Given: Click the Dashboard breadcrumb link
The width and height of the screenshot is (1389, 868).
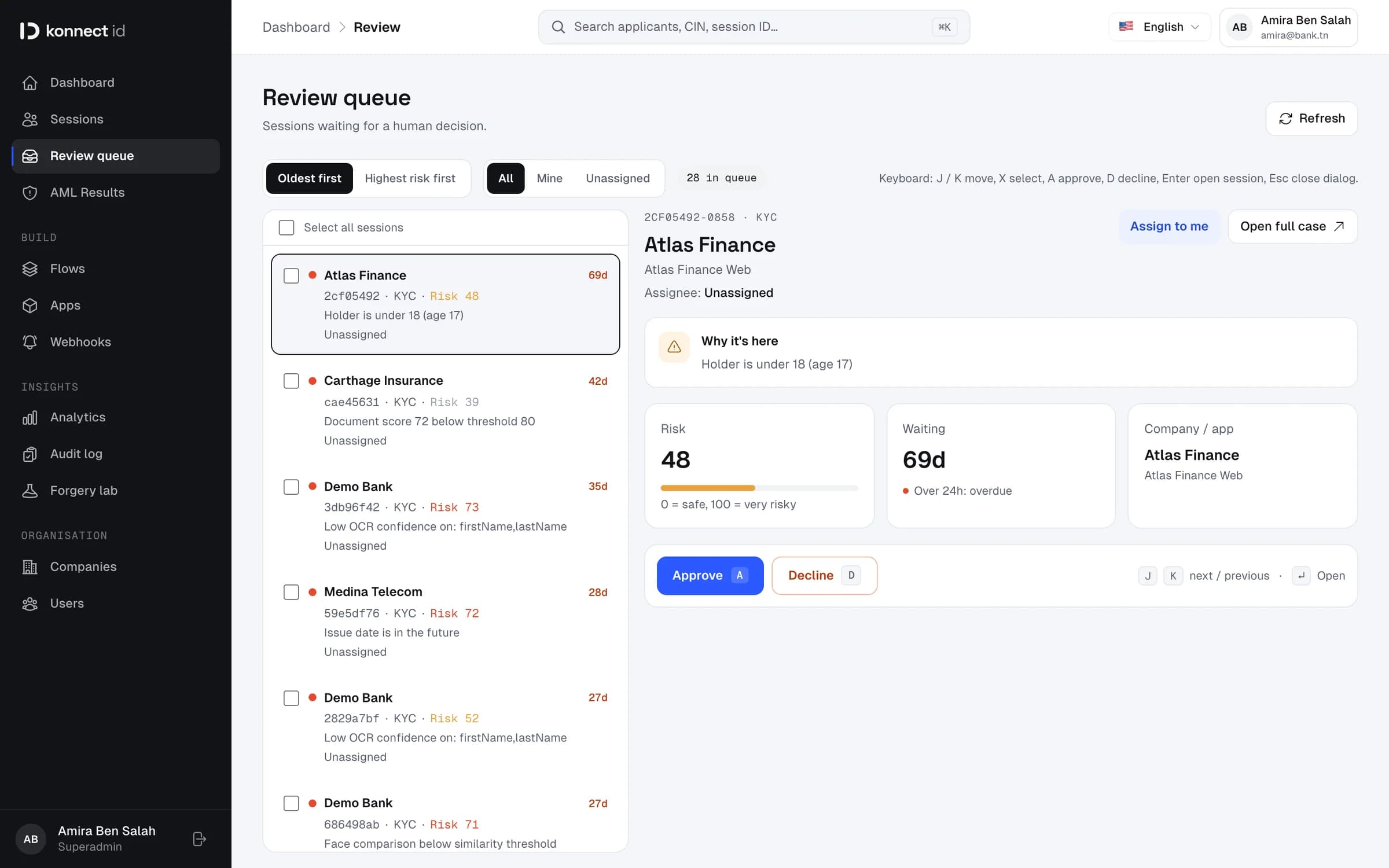Looking at the screenshot, I should click(296, 27).
